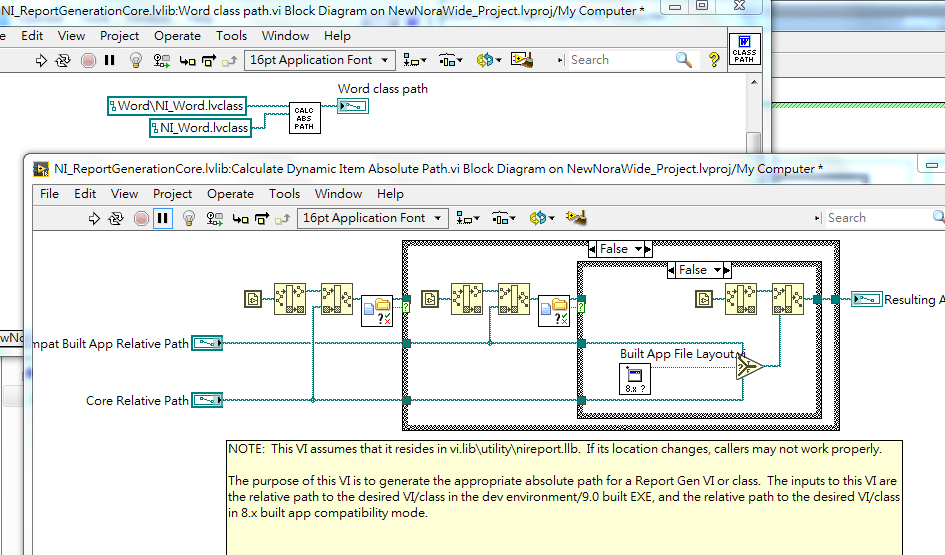Click the CLASS PATH VI icon pane
The height and width of the screenshot is (555, 945).
tap(744, 49)
